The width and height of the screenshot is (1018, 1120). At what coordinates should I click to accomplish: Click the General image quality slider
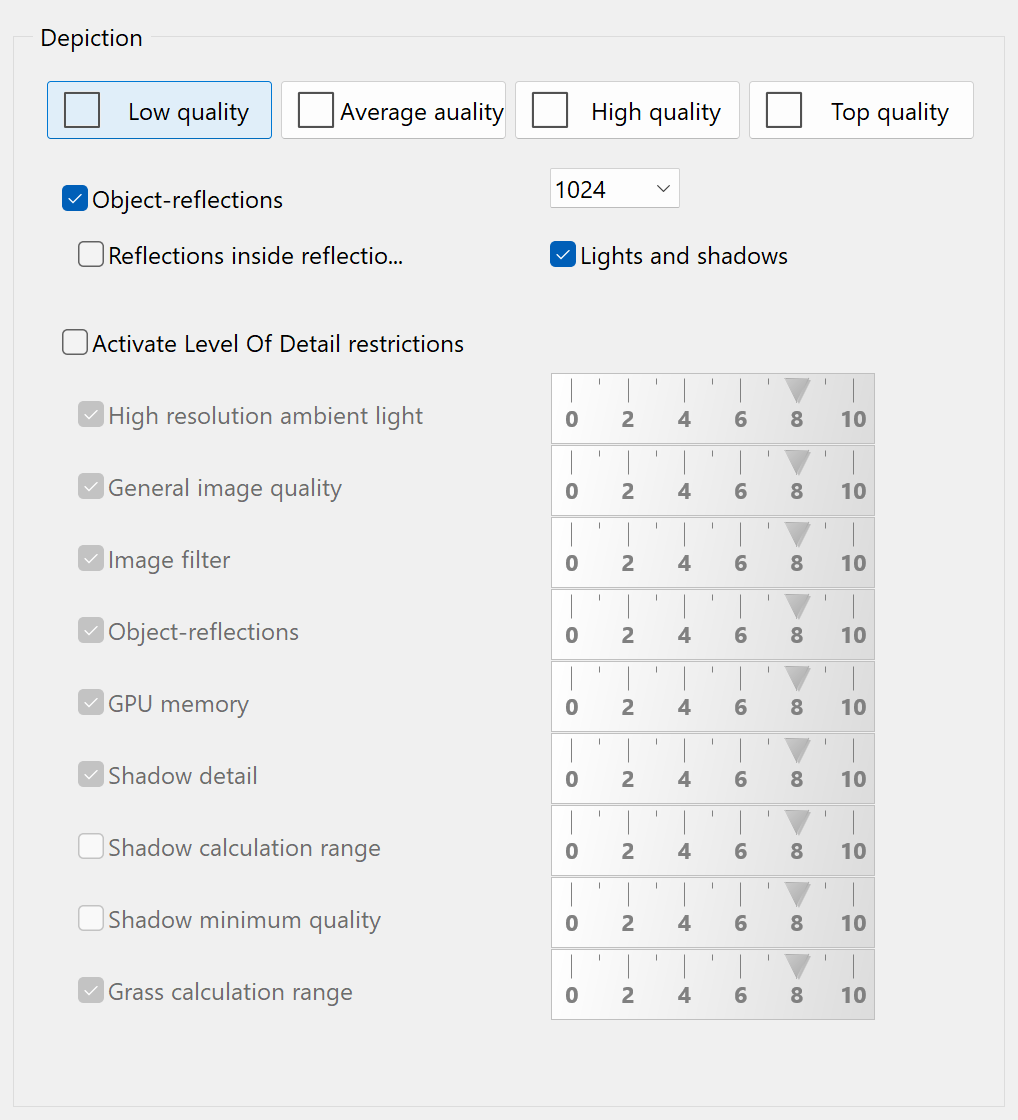tap(713, 481)
